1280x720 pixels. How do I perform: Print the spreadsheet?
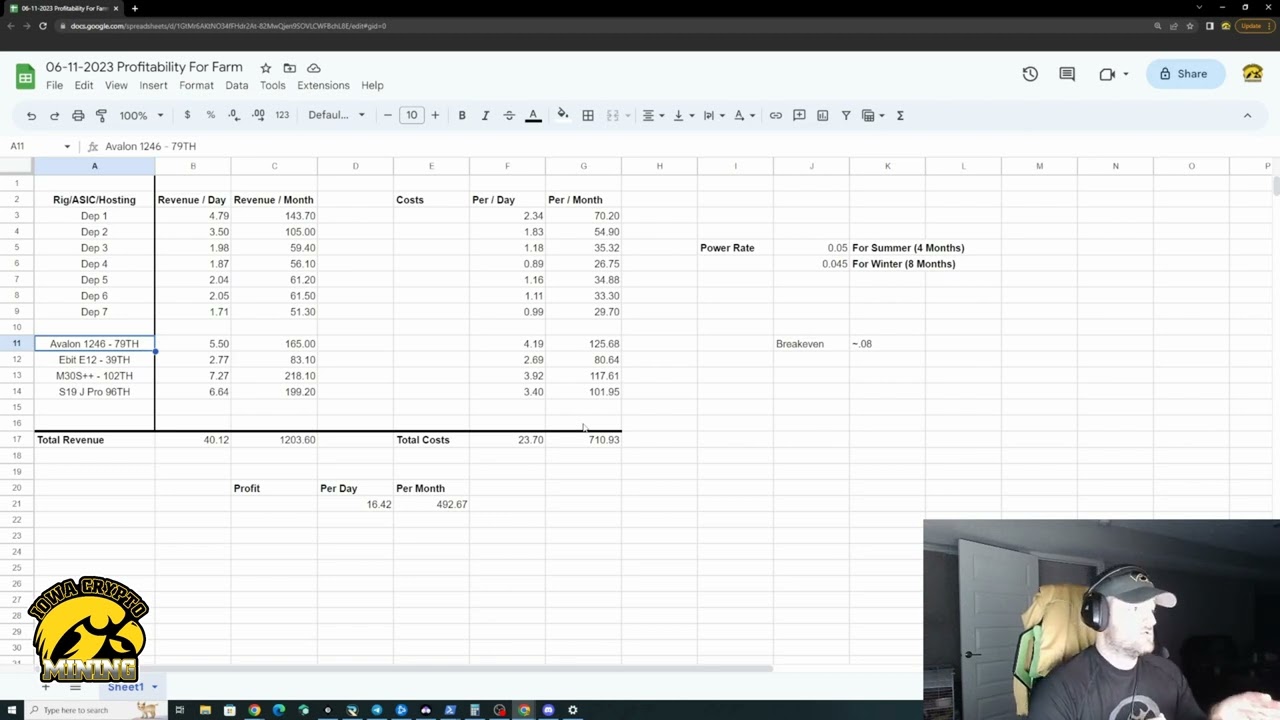tap(78, 116)
